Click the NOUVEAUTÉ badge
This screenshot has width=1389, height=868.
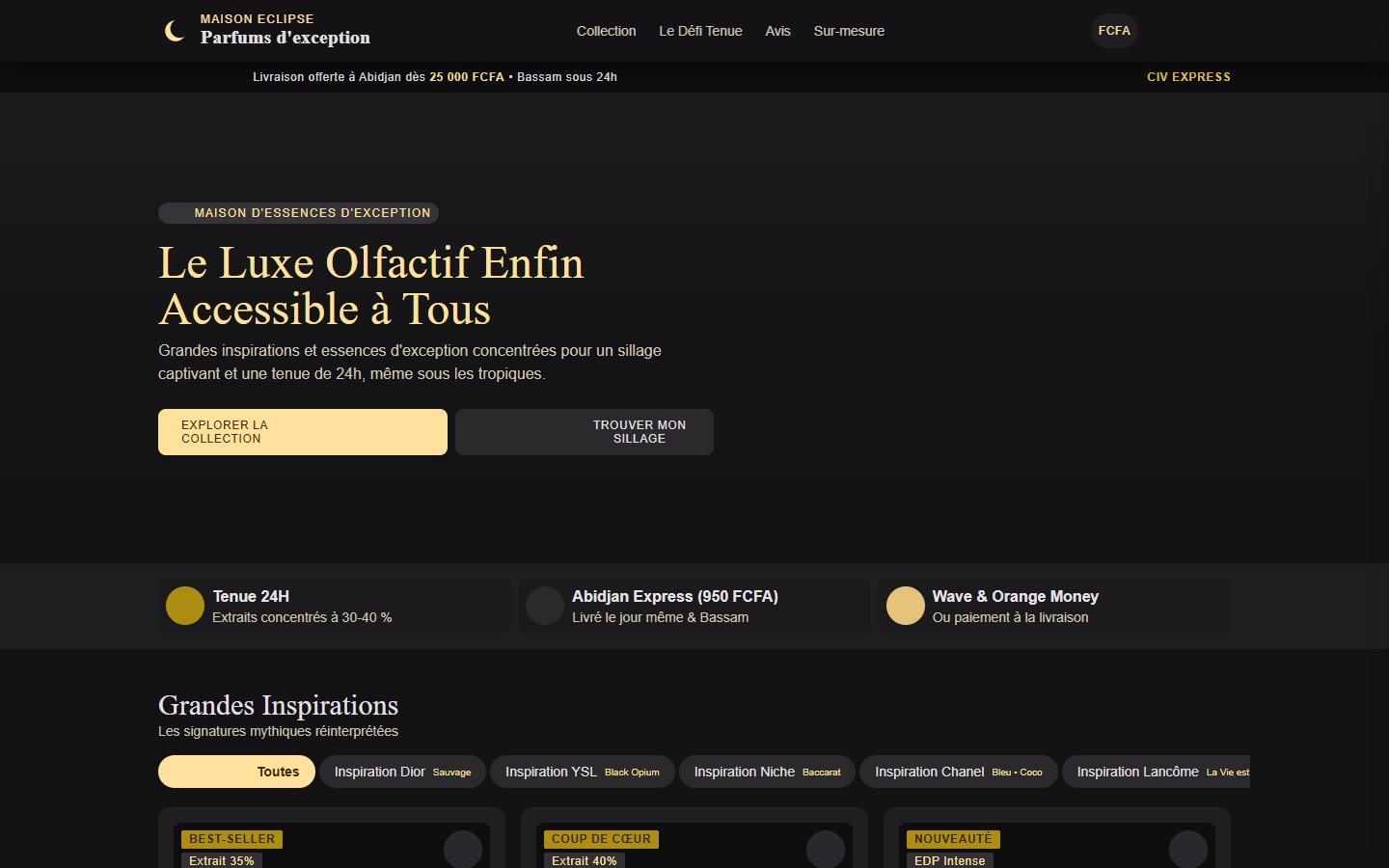click(953, 839)
